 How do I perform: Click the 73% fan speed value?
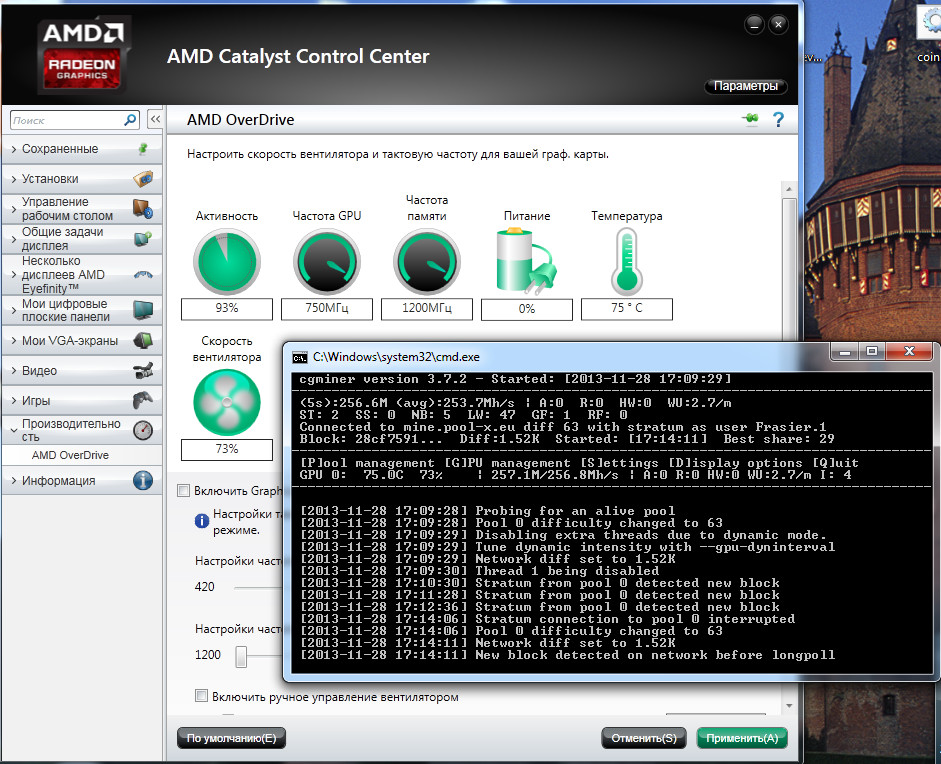[x=227, y=449]
